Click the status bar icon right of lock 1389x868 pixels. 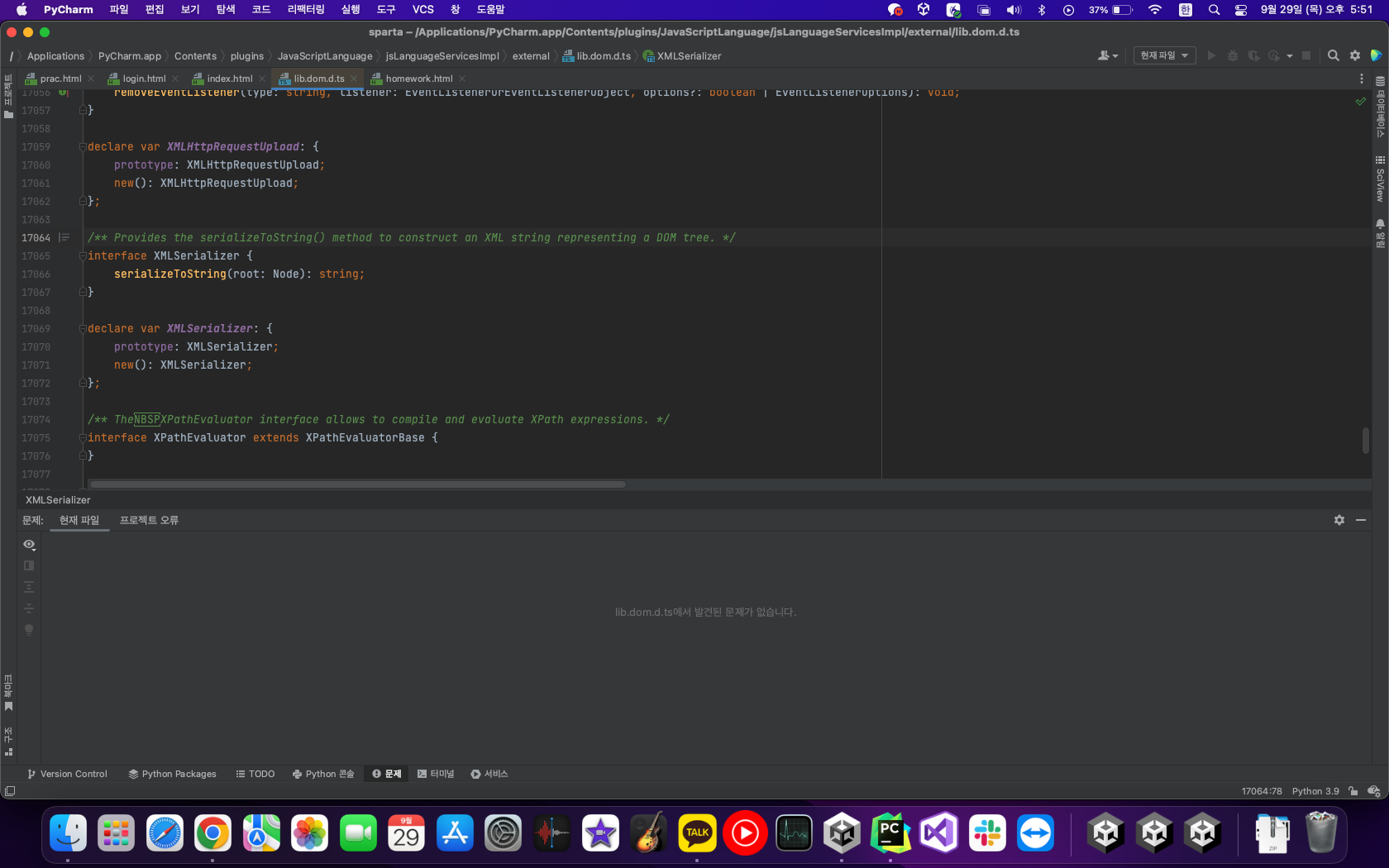click(1374, 791)
